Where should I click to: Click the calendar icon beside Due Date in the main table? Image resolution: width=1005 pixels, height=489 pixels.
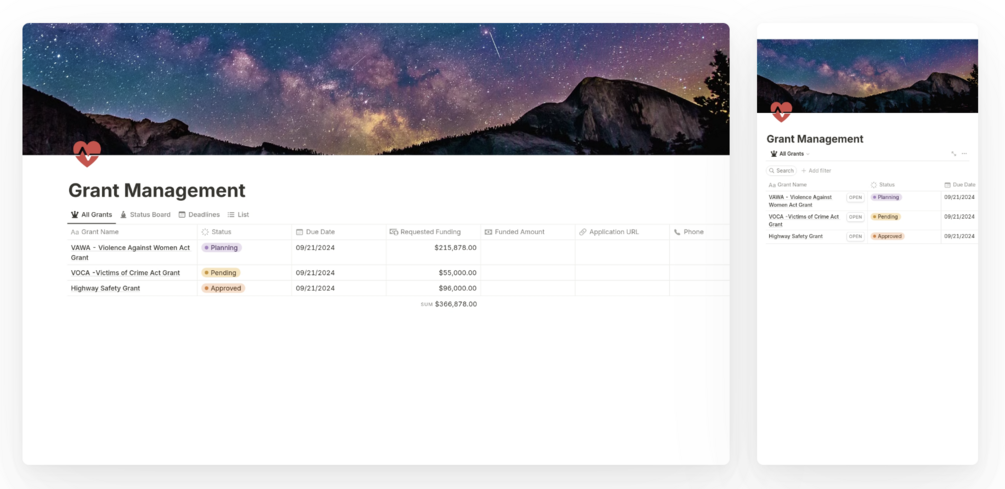[x=299, y=232]
